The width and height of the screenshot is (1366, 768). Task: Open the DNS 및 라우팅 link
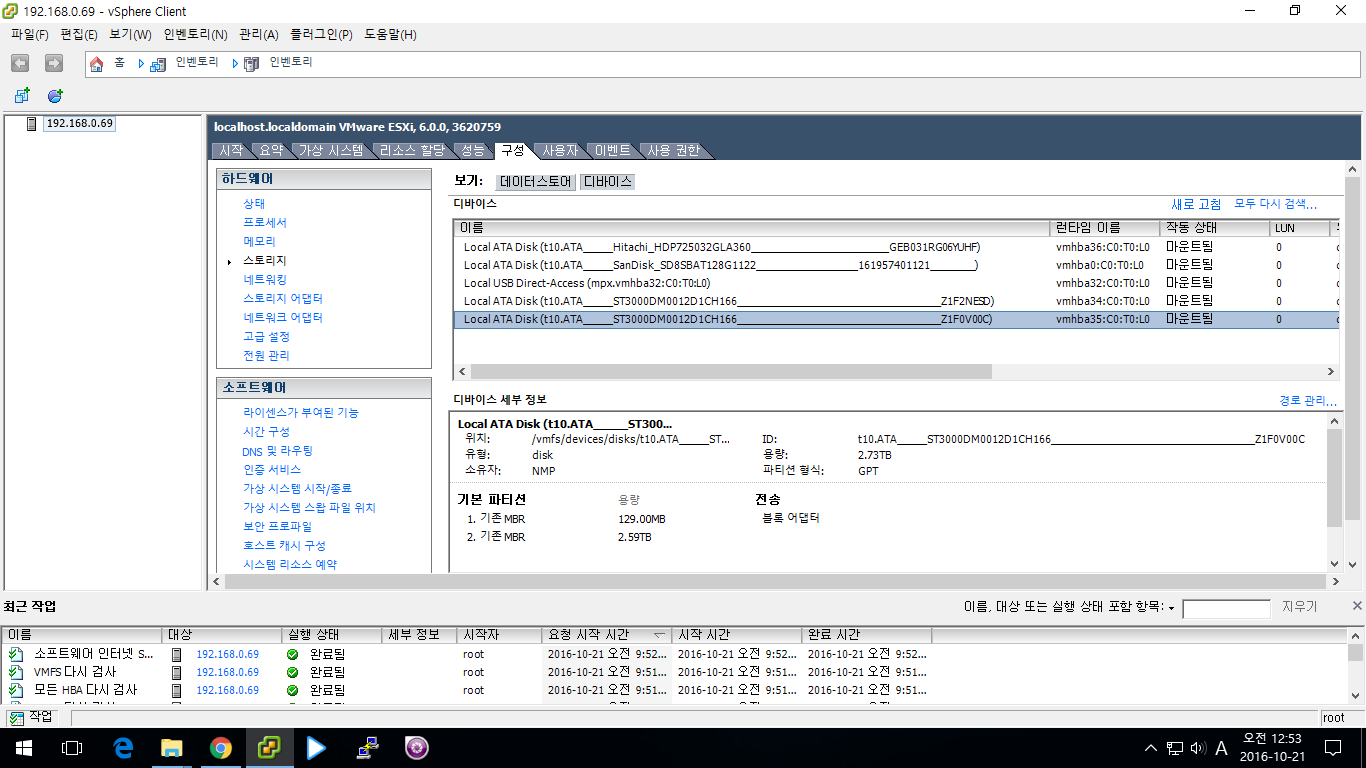[278, 451]
